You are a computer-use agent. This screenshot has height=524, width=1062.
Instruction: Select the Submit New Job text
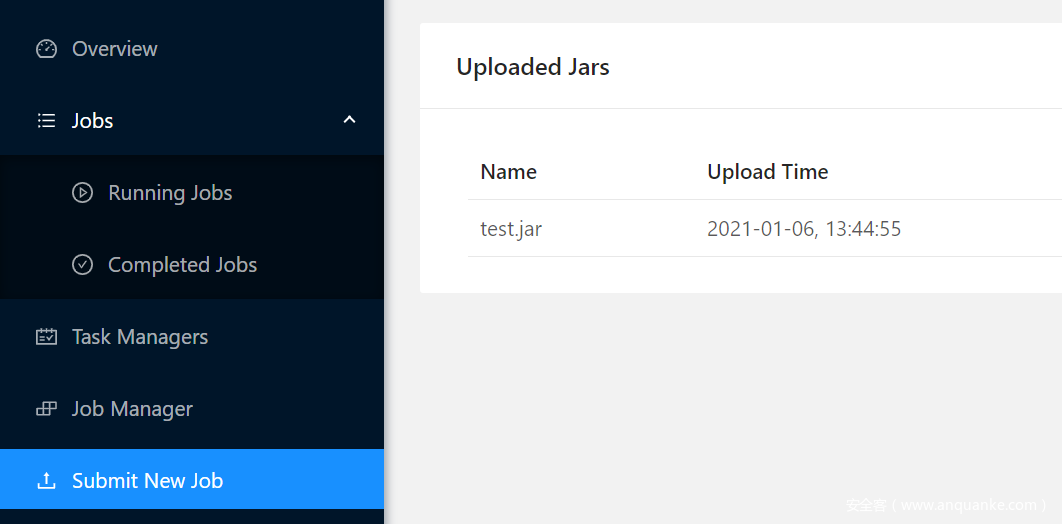148,481
